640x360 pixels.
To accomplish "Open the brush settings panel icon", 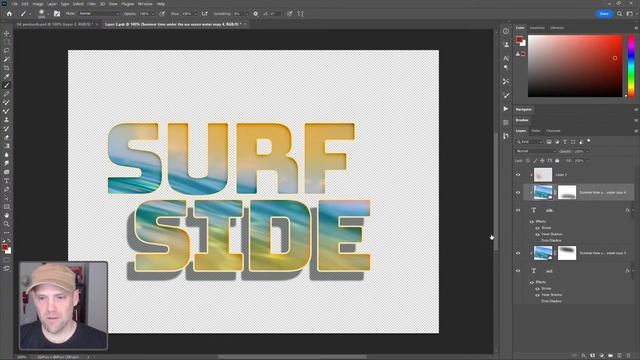I will click(57, 13).
